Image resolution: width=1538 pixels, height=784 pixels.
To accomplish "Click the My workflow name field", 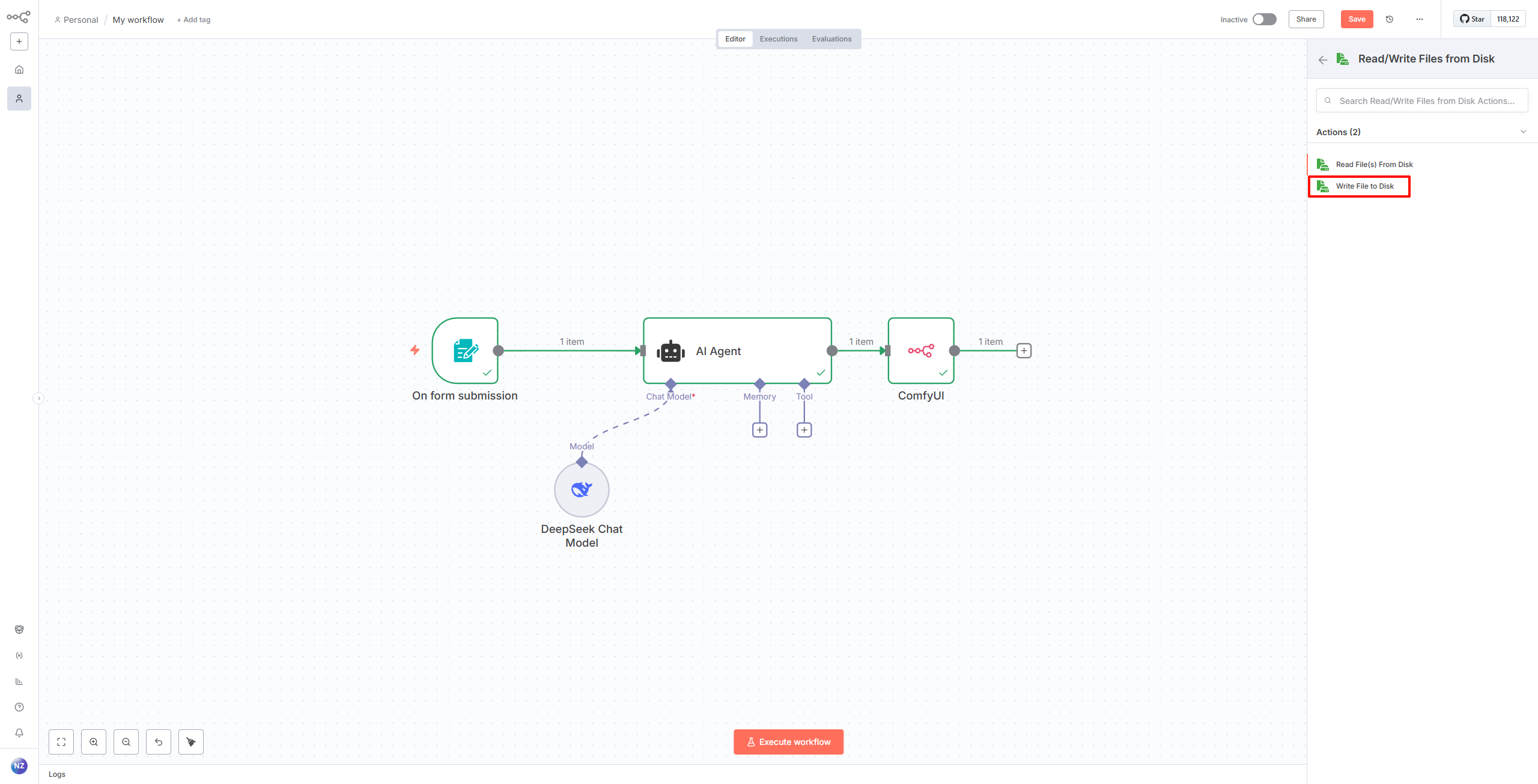I will coord(138,20).
